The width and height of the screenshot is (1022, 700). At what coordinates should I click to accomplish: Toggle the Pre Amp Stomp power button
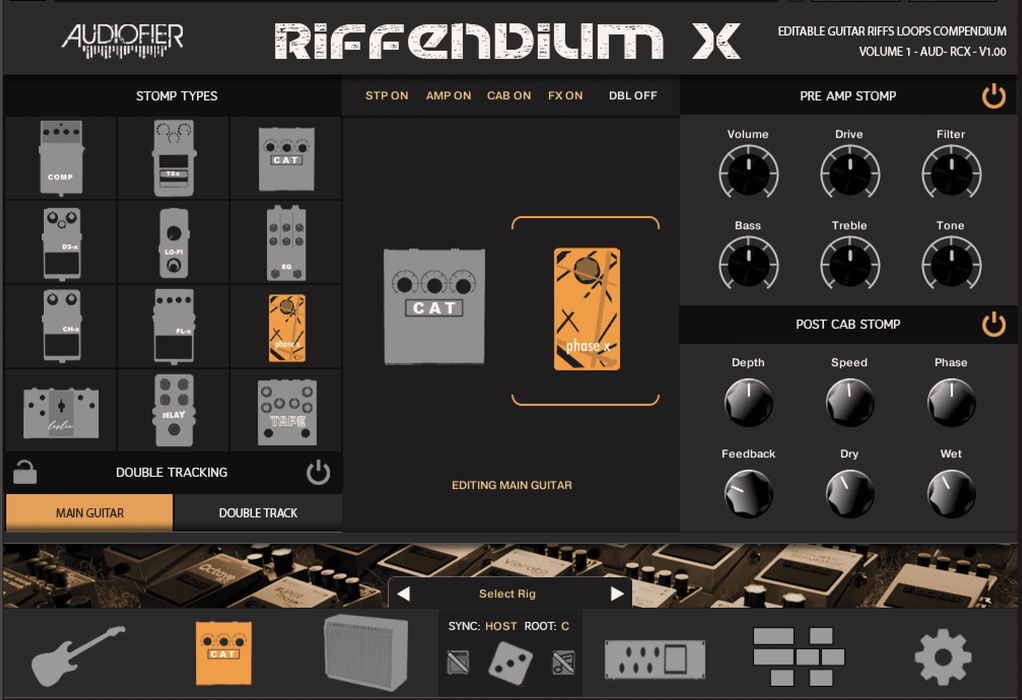click(993, 96)
